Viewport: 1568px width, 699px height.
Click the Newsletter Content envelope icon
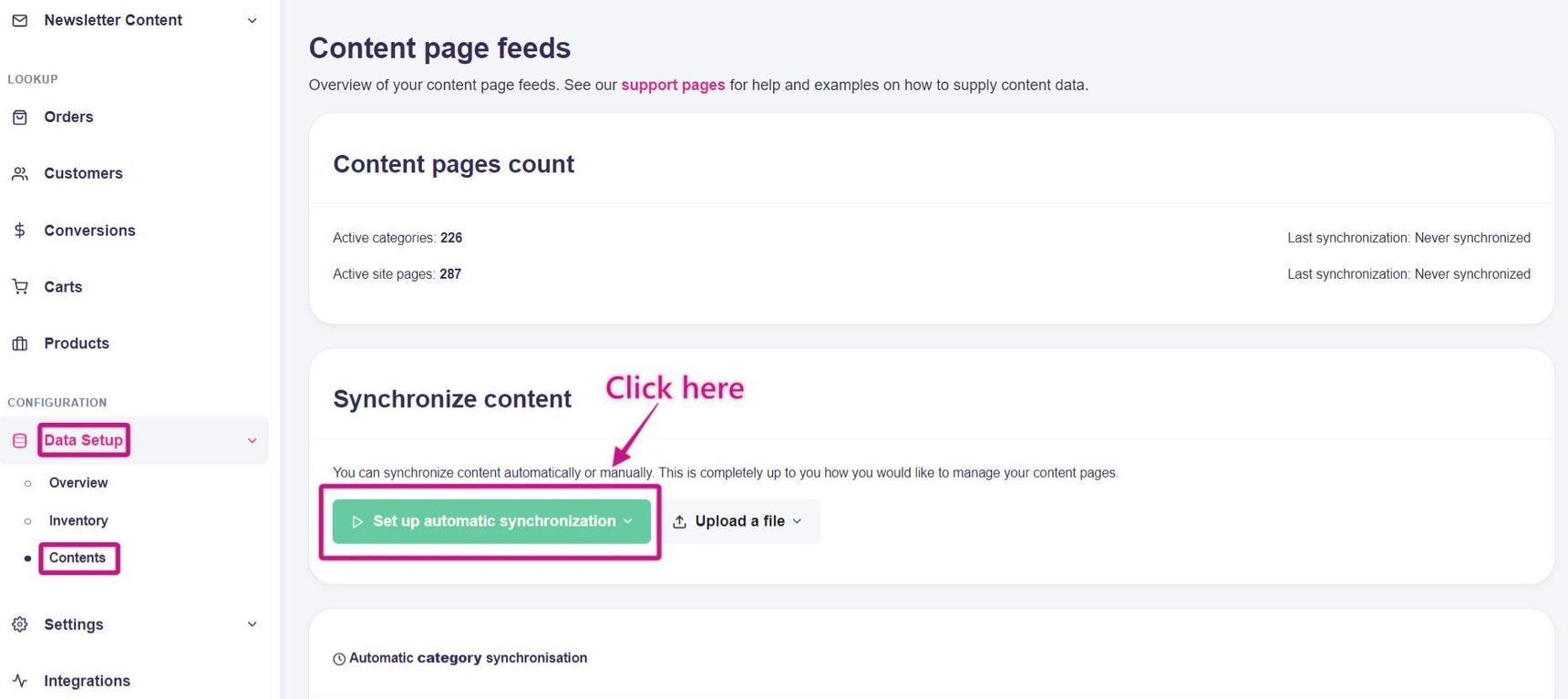(19, 20)
